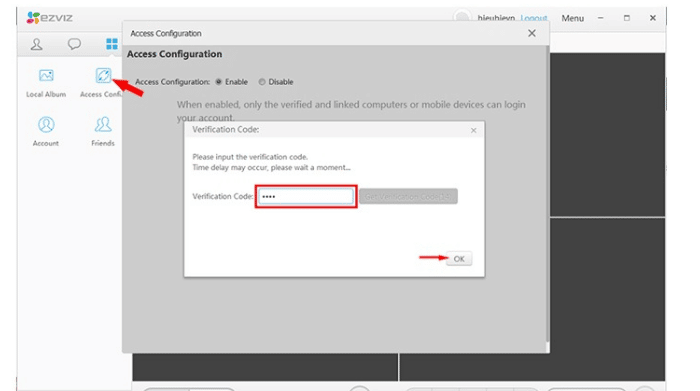Close the Verification Code dialog
Image resolution: width=700 pixels, height=391 pixels.
tap(473, 130)
